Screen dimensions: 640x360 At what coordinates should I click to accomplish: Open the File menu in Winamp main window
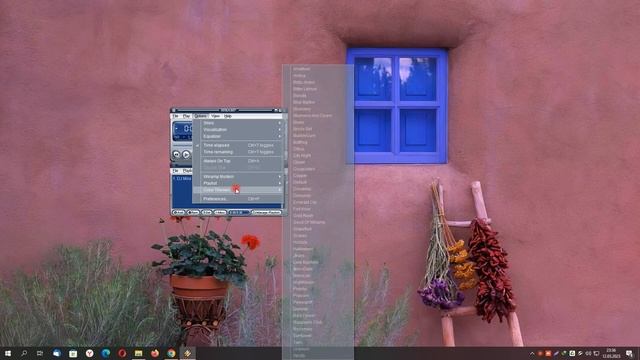coord(176,116)
